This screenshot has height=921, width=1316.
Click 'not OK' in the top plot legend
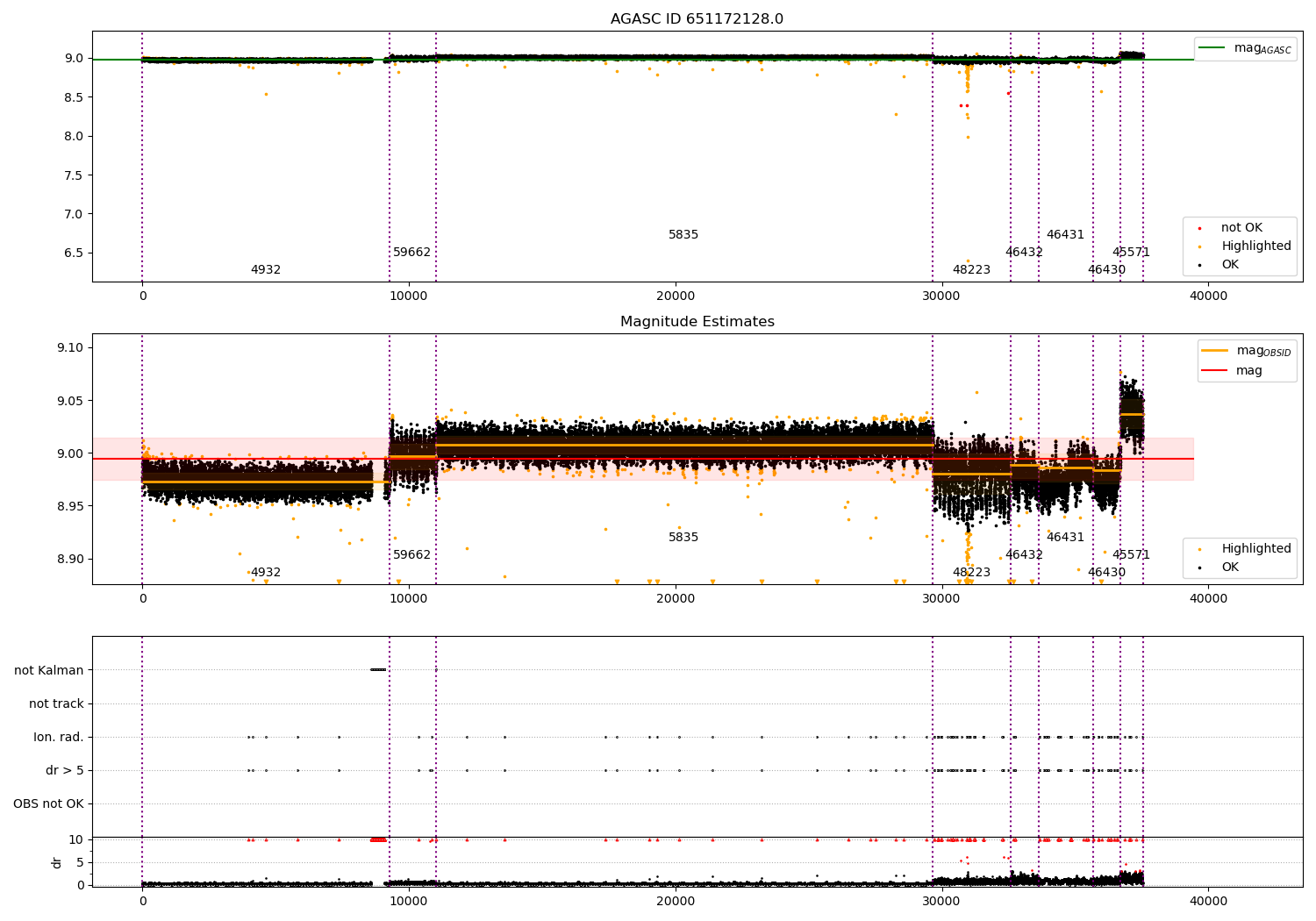pyautogui.click(x=1241, y=228)
